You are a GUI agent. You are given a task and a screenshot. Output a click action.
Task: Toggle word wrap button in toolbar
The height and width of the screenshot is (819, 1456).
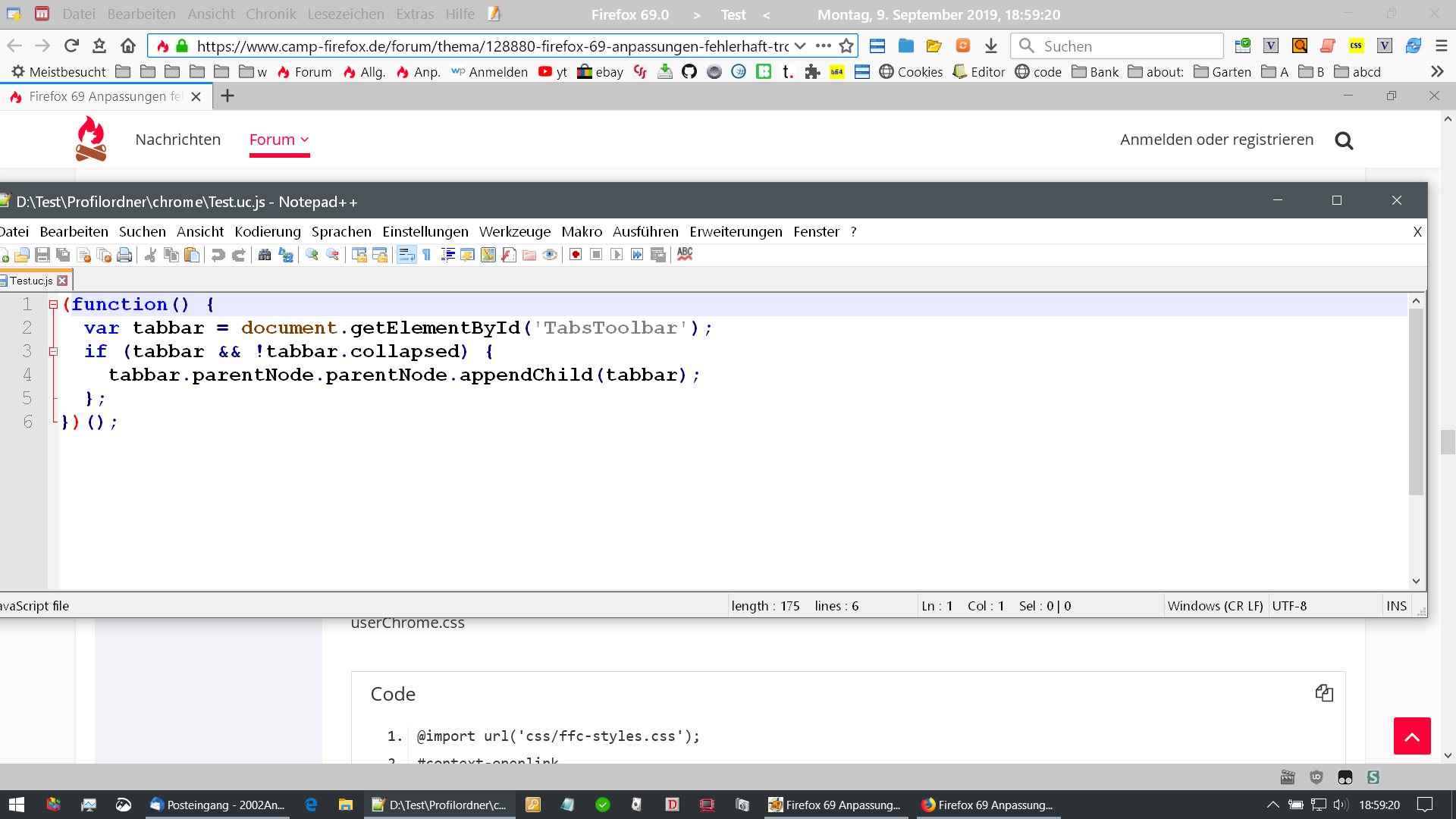coord(406,255)
